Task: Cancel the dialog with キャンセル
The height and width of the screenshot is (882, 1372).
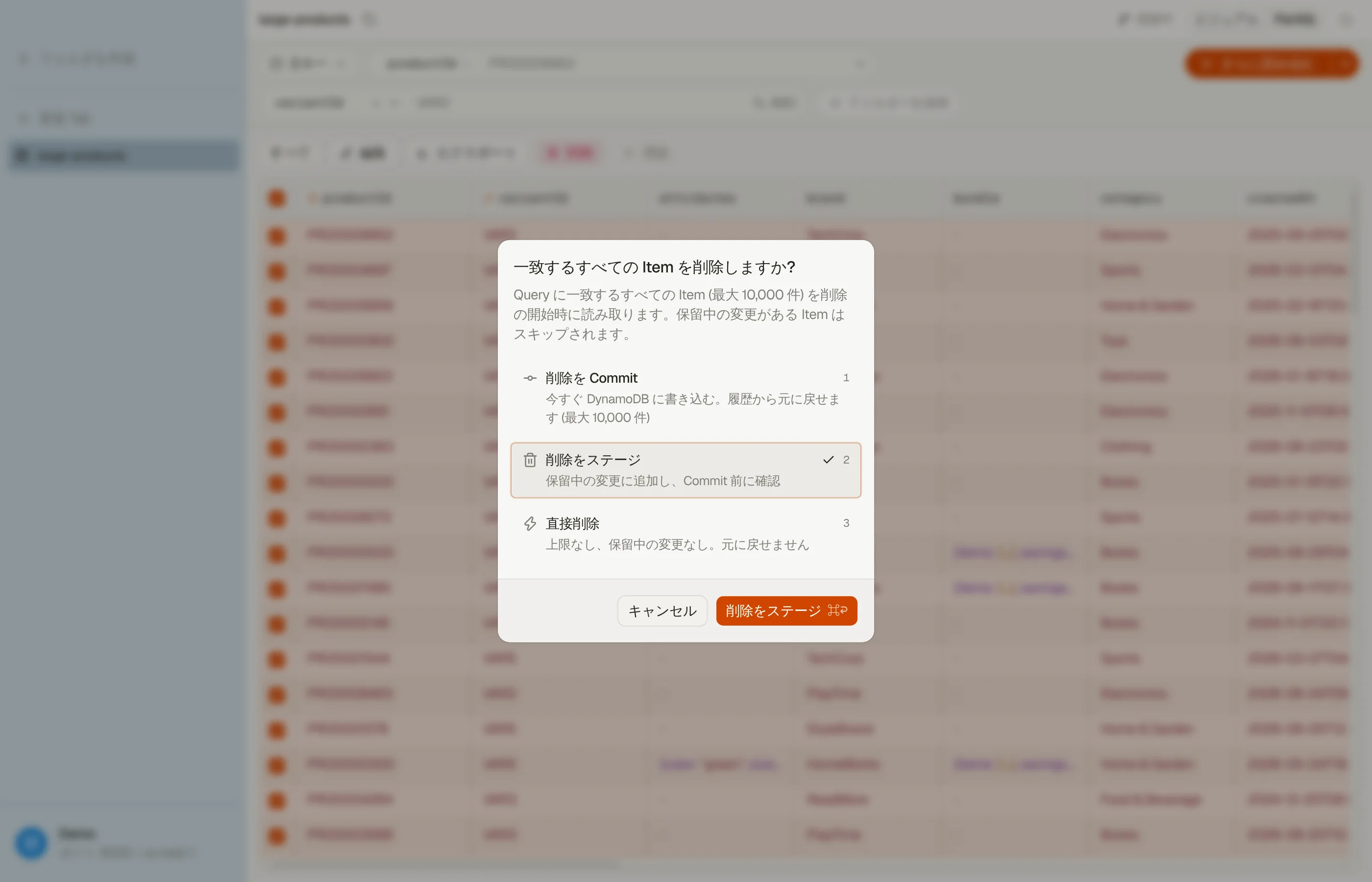Action: pos(662,611)
